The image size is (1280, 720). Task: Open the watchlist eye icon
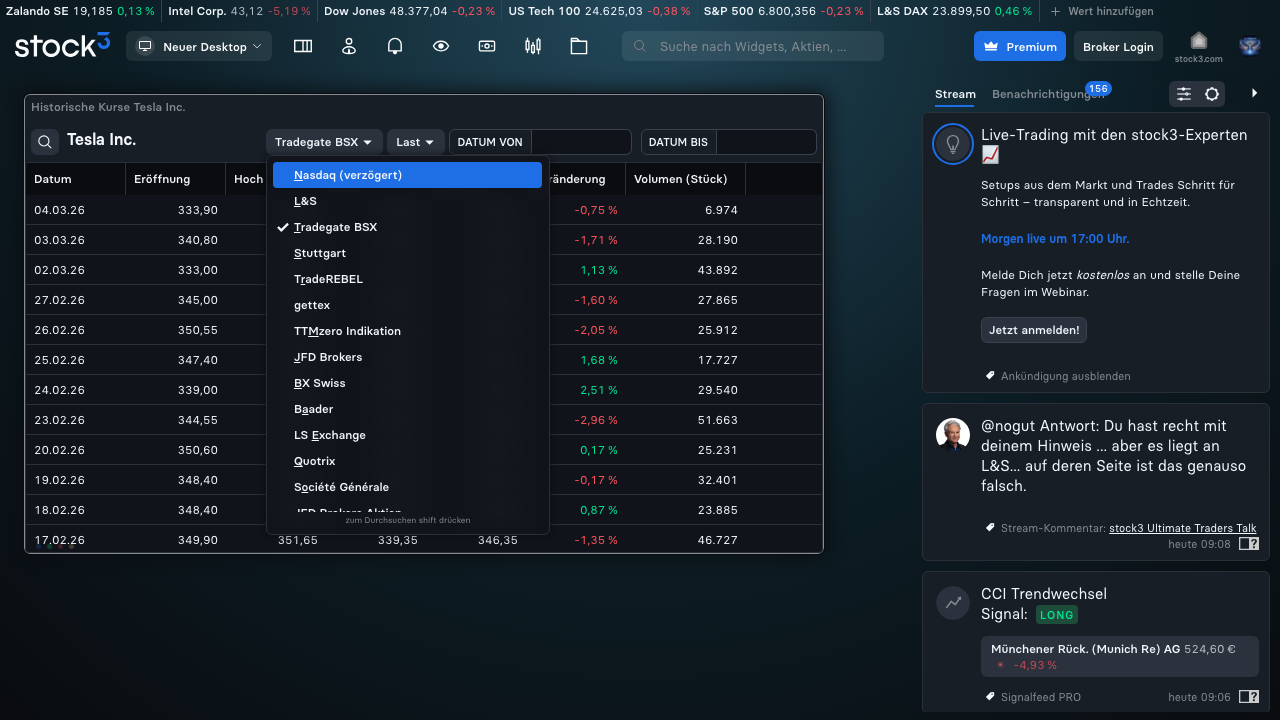[x=440, y=46]
